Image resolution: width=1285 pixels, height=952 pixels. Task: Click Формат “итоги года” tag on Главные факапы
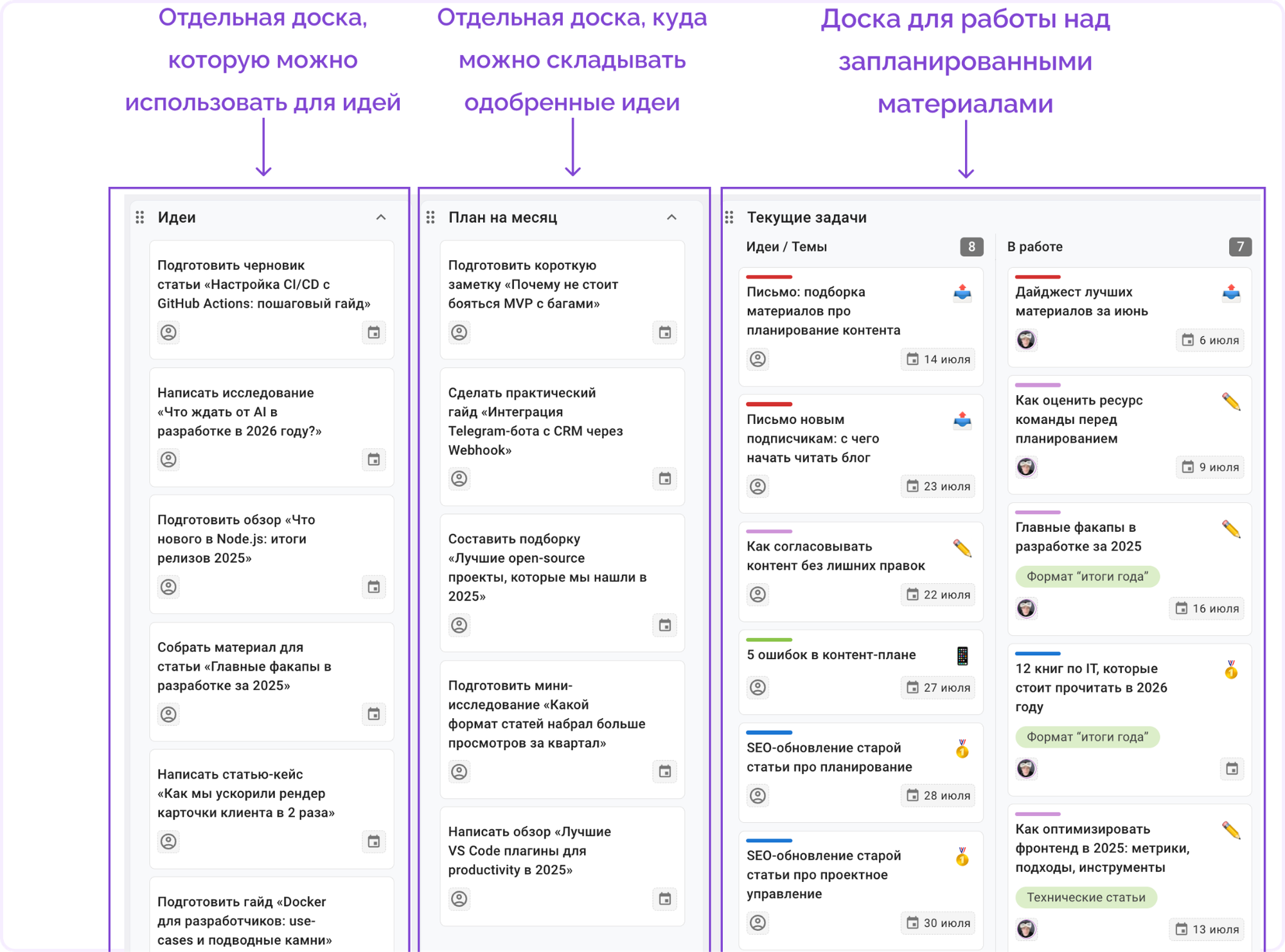click(x=1087, y=576)
